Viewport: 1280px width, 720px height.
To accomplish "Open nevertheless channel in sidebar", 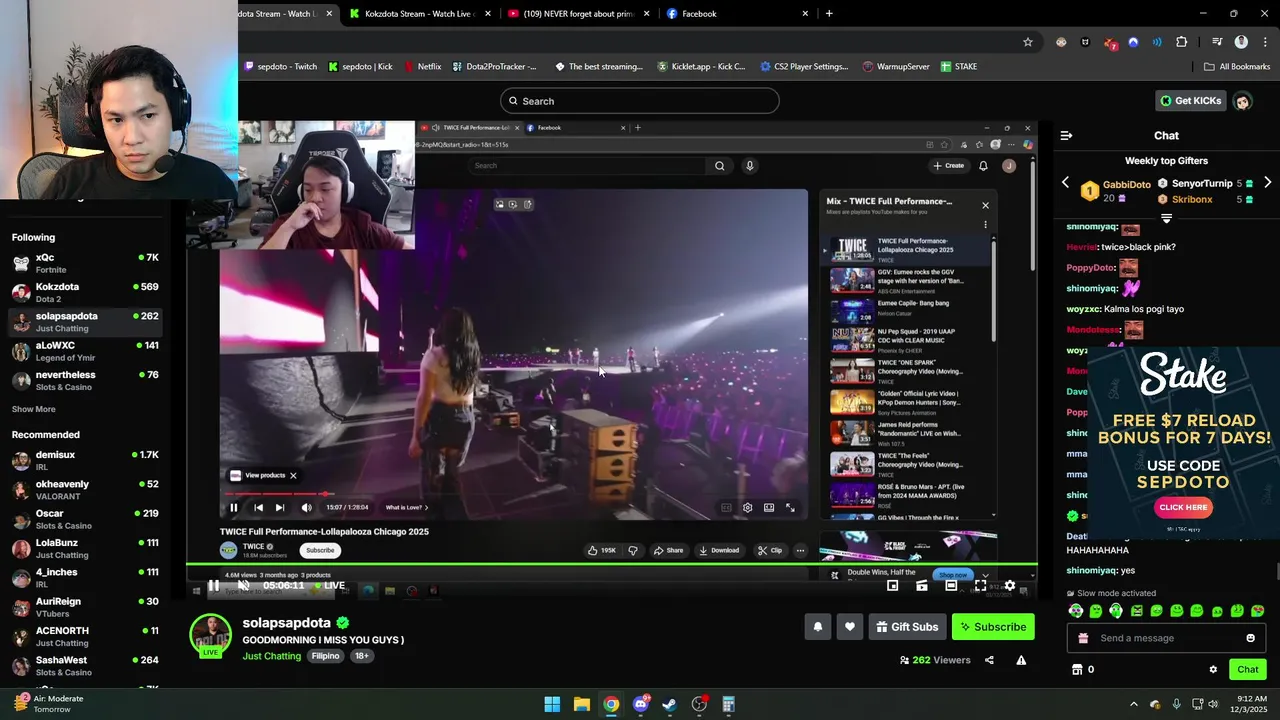I will pos(85,380).
